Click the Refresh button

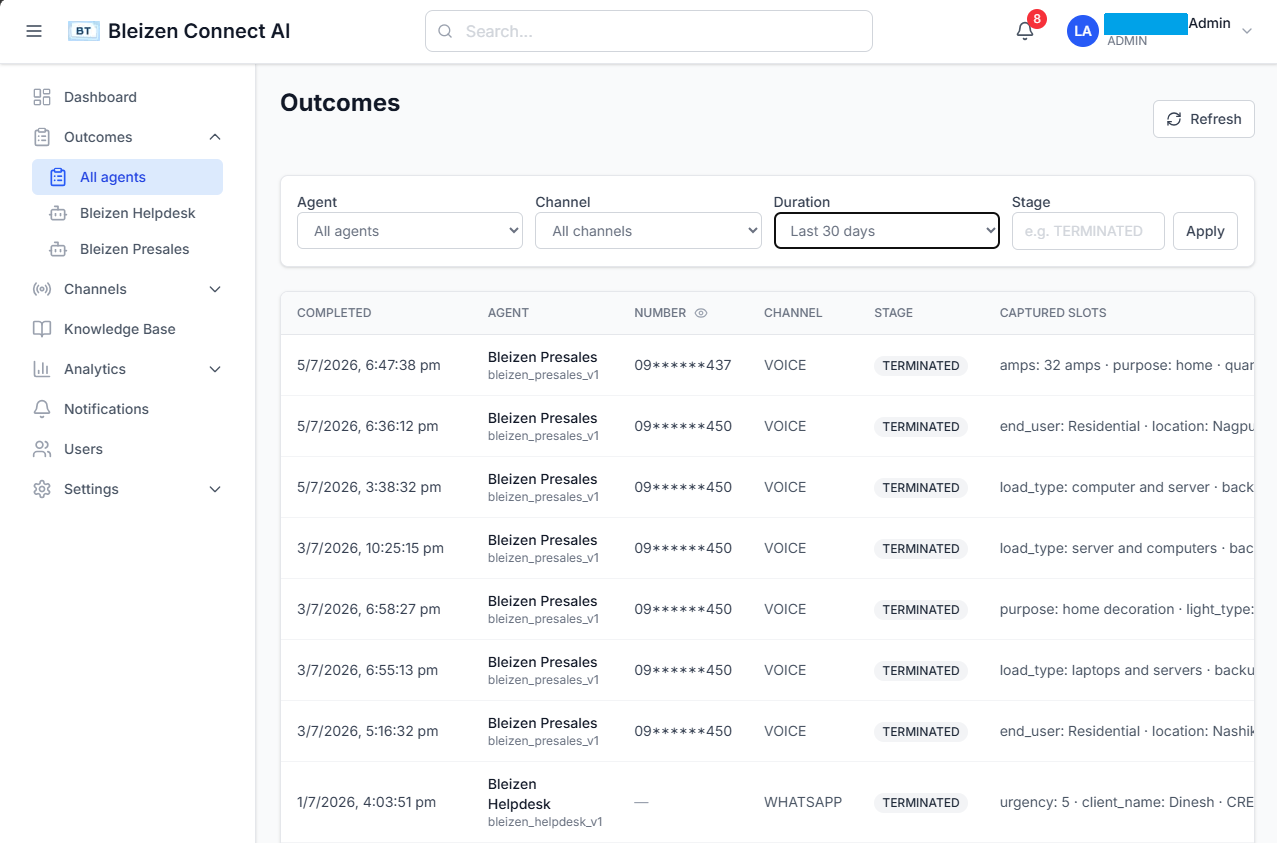coord(1204,119)
